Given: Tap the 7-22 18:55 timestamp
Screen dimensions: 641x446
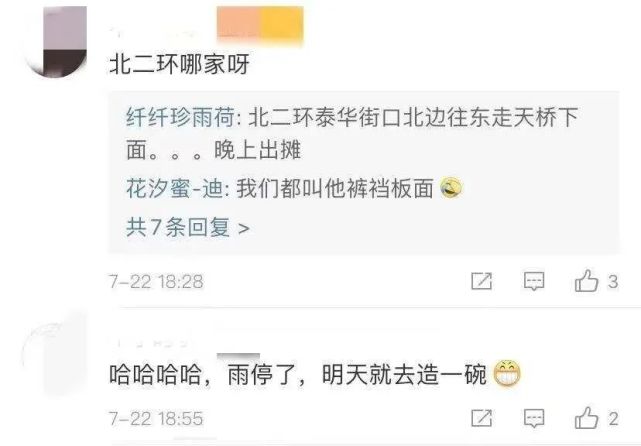Looking at the screenshot, I should 156,419.
